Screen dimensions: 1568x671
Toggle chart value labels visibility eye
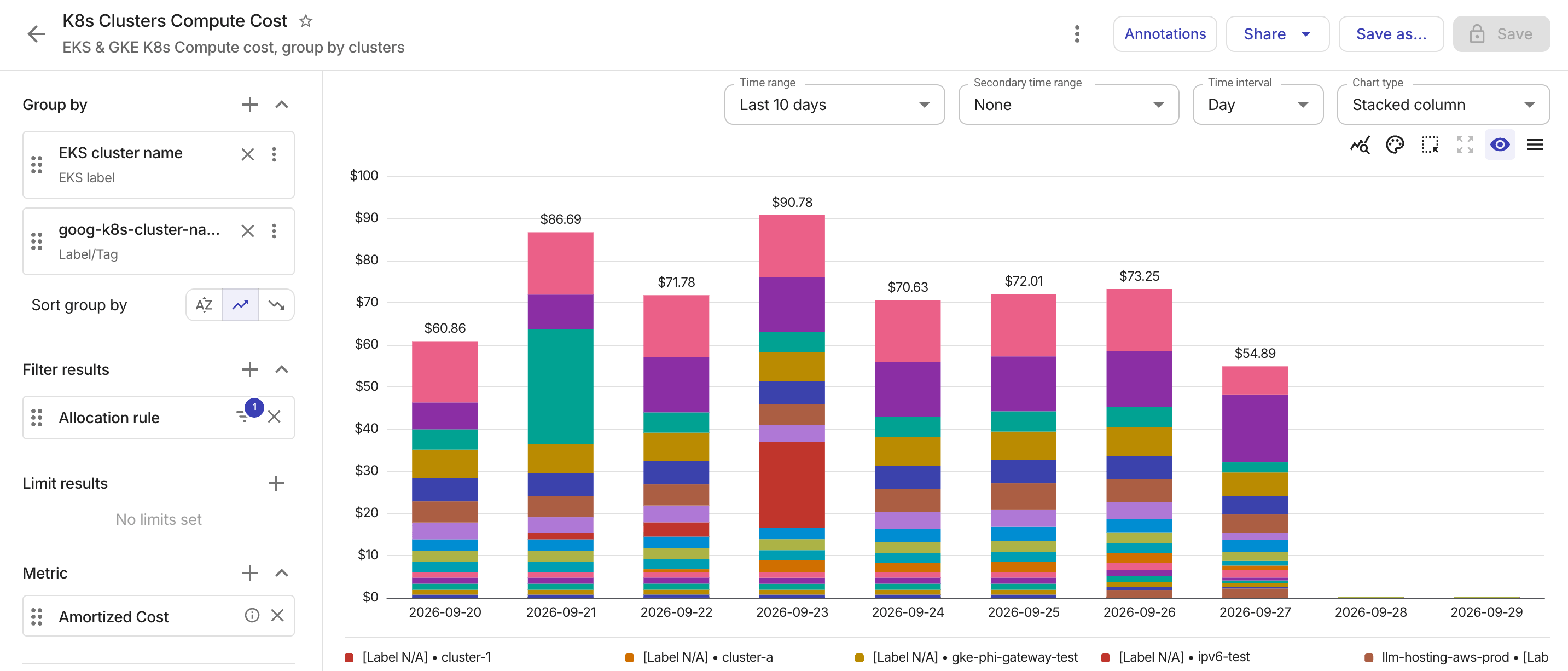(1500, 145)
